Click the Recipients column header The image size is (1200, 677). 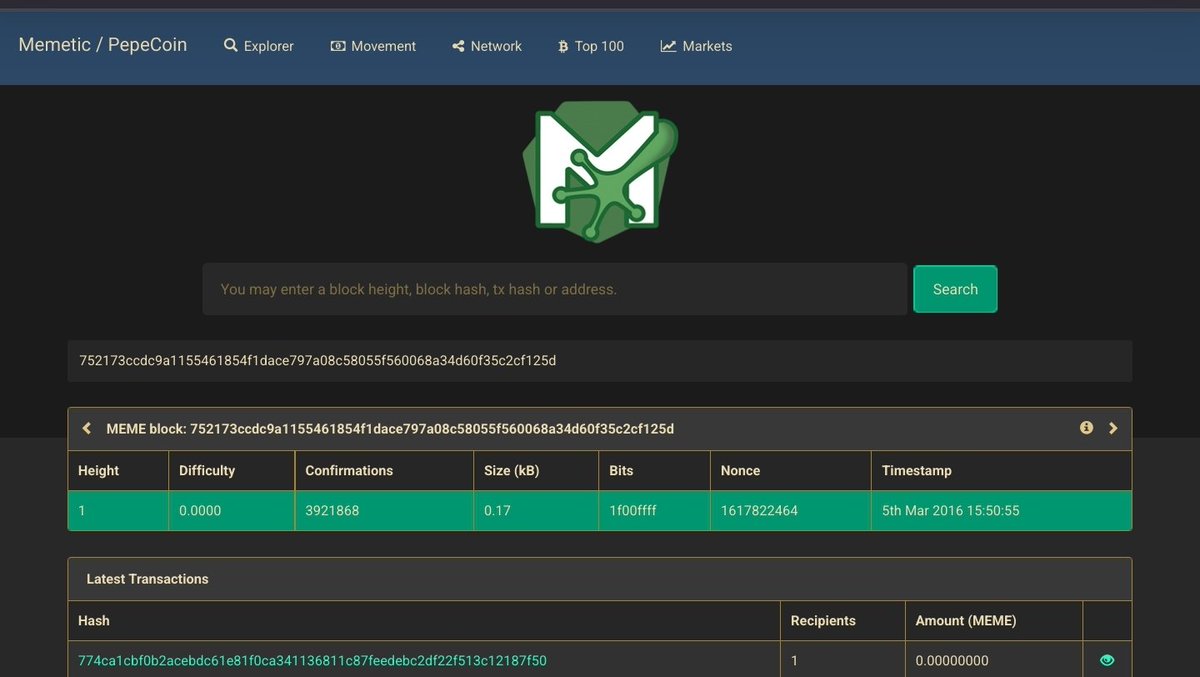point(823,621)
